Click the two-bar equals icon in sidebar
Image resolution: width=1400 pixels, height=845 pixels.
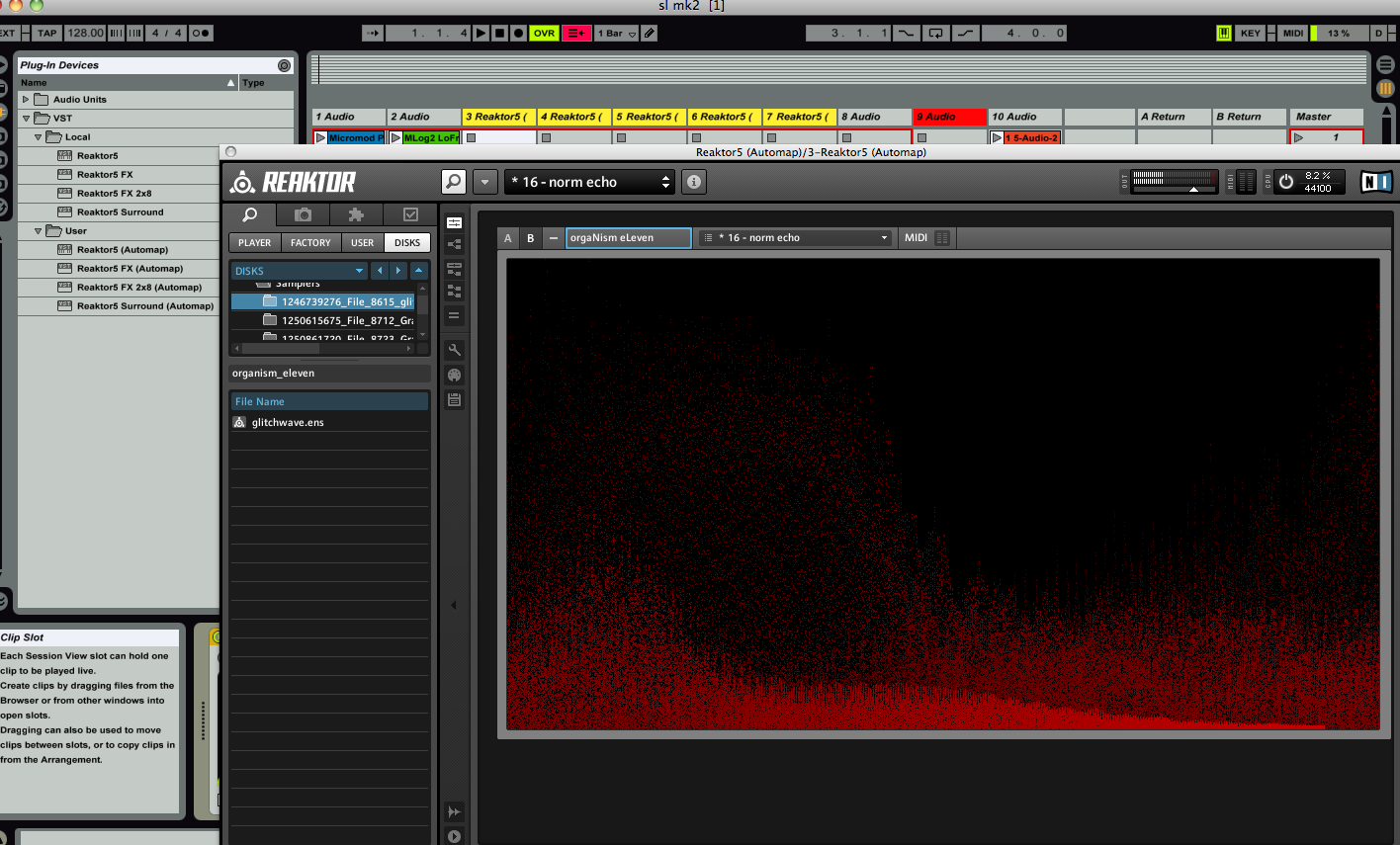(x=455, y=315)
